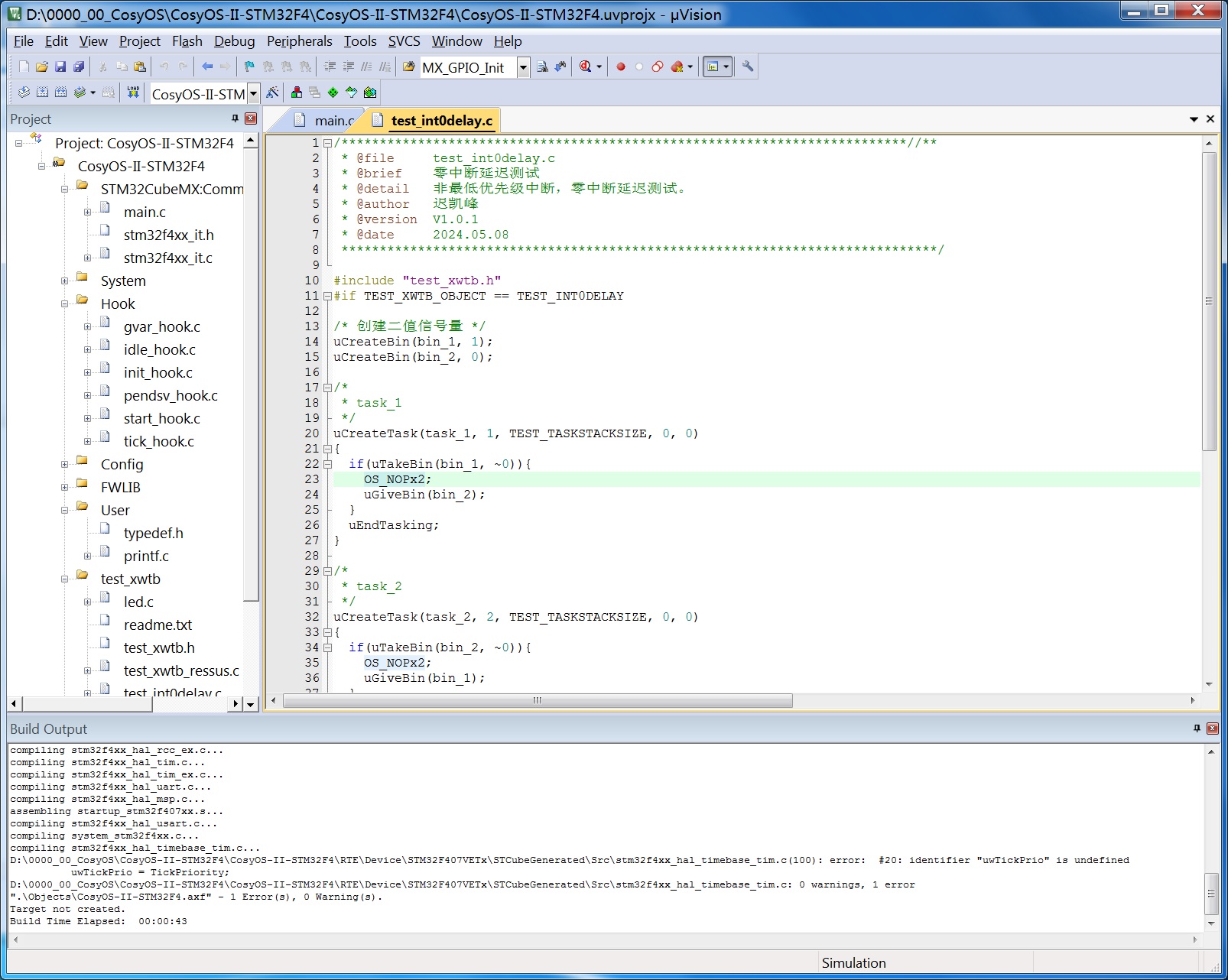Open the Configuration wrench icon
Screen dimensions: 1228x980
pos(748,67)
